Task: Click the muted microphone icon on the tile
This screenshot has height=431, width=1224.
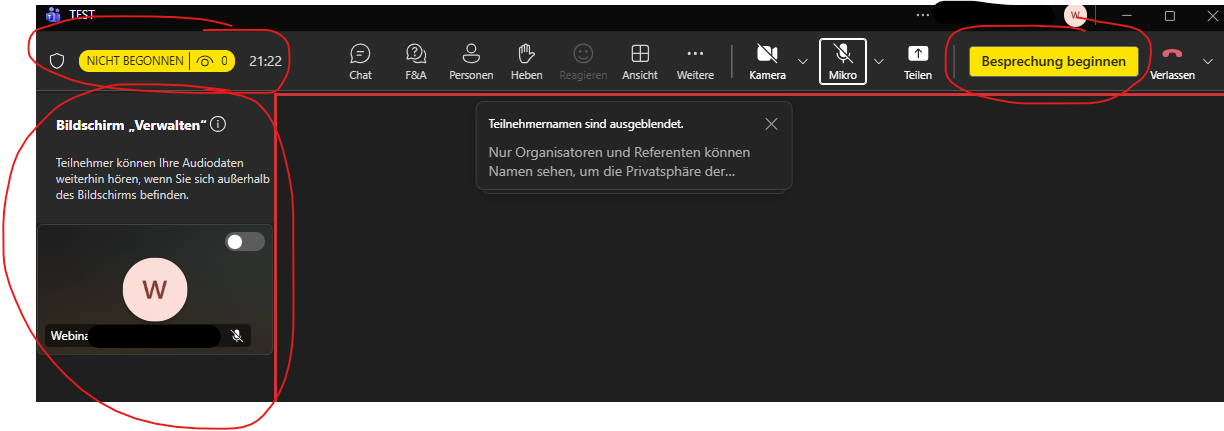Action: [237, 336]
